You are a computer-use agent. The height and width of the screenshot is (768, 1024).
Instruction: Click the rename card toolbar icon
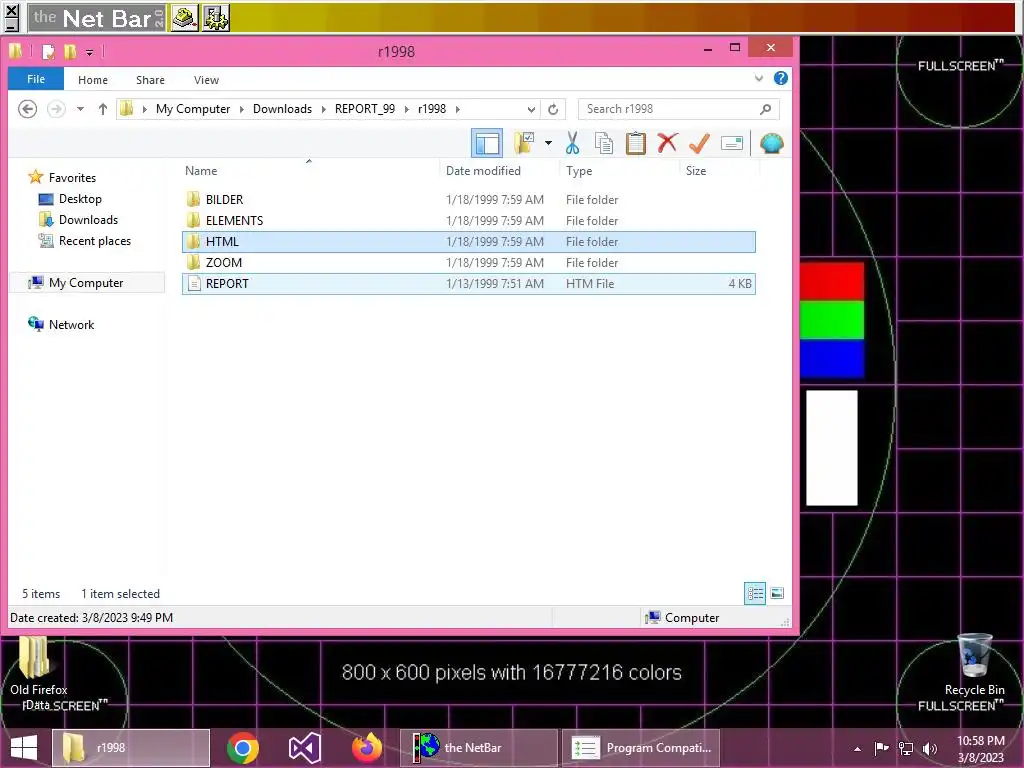(x=732, y=143)
